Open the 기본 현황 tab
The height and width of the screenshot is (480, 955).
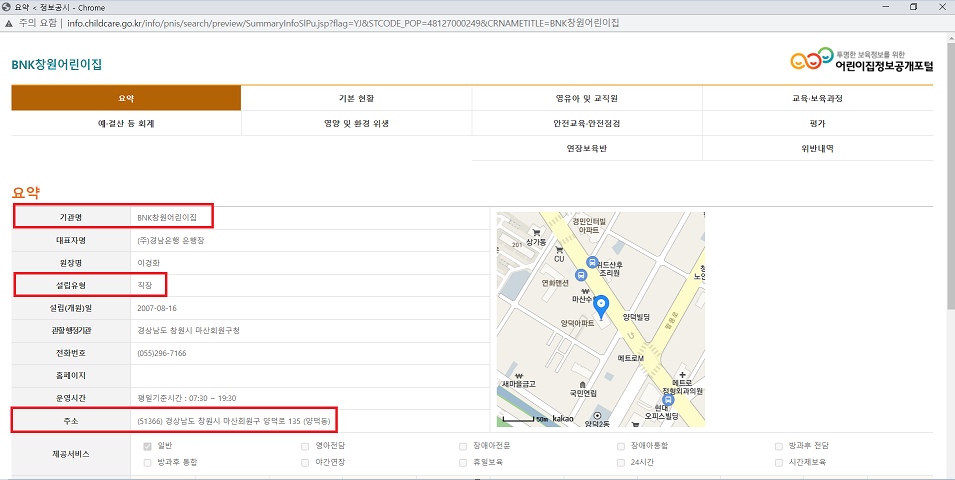tap(356, 98)
